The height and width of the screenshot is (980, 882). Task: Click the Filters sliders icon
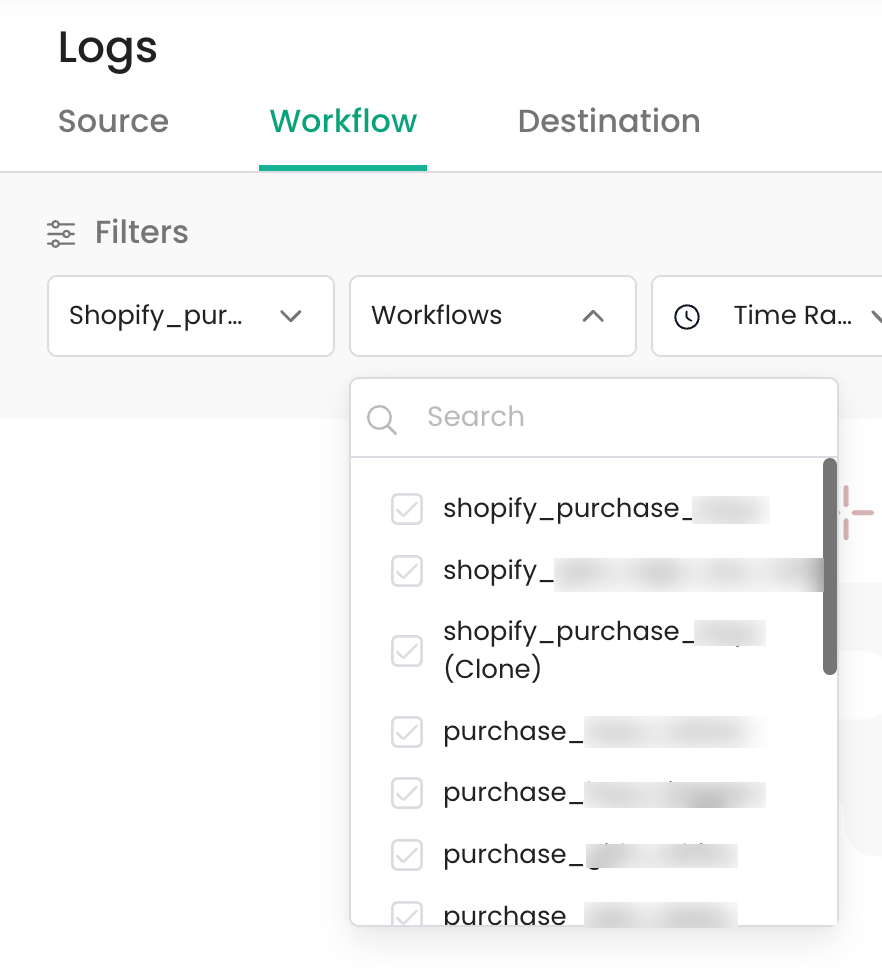(x=61, y=233)
